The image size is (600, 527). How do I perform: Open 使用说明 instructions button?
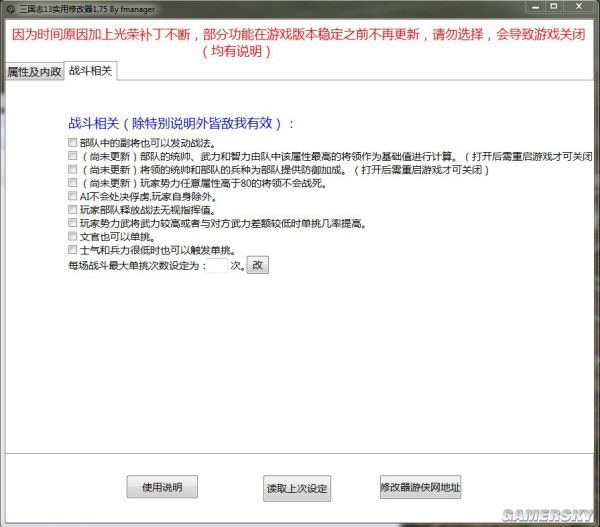[162, 487]
